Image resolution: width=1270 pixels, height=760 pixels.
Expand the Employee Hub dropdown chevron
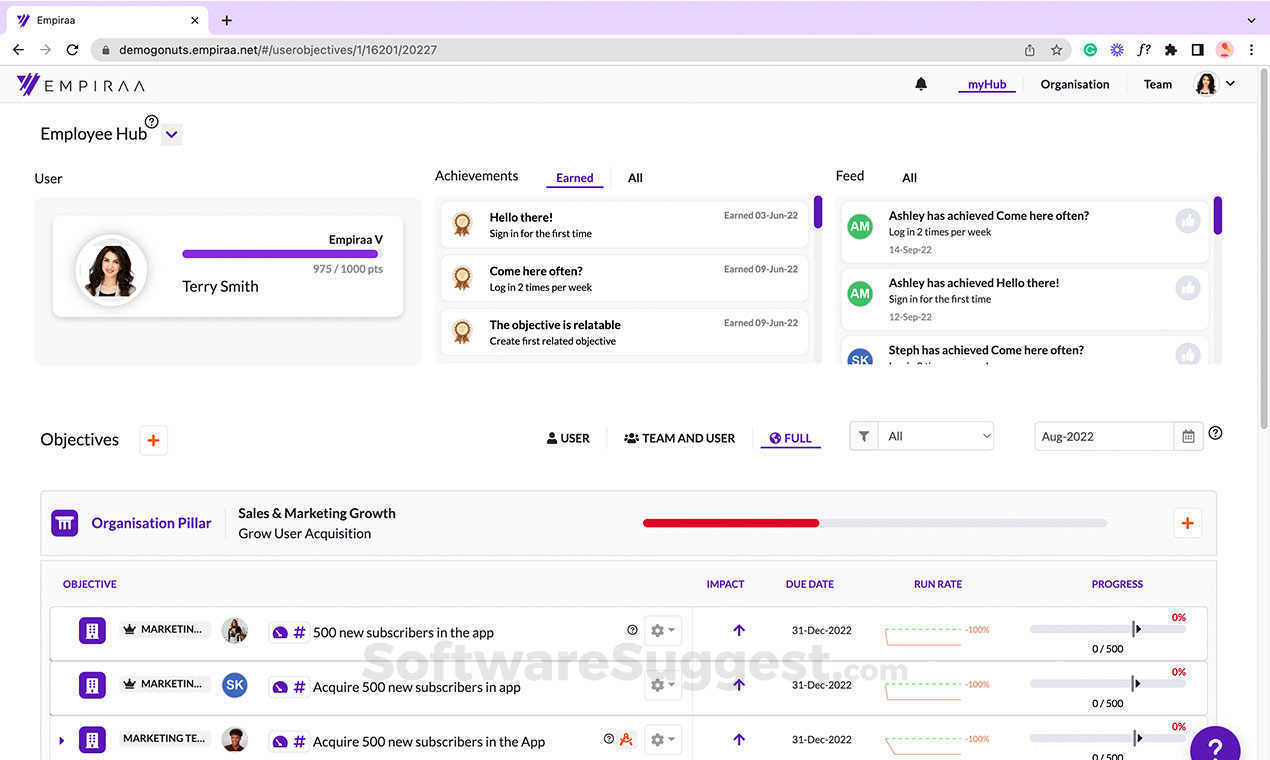171,135
